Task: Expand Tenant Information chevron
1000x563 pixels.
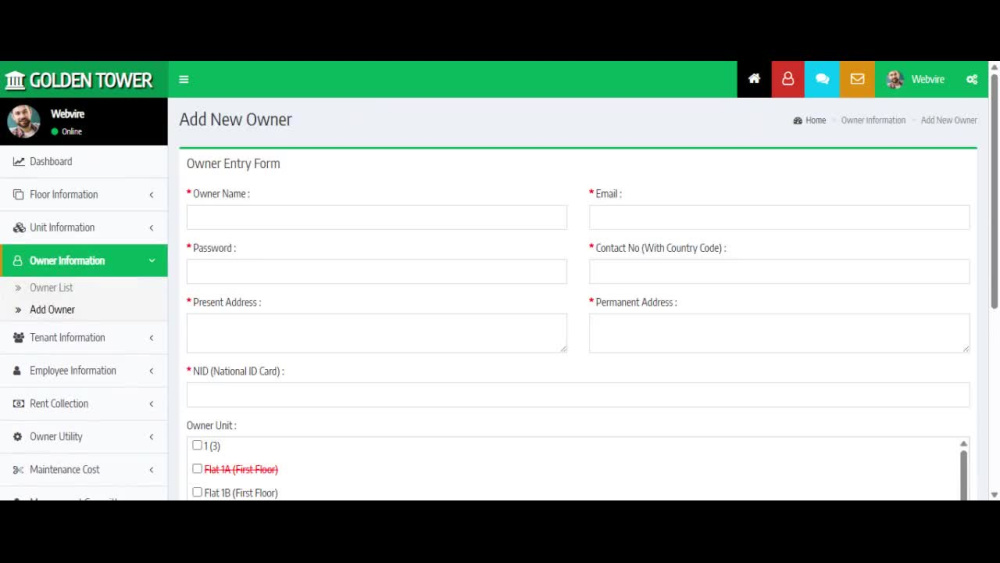Action: coord(151,337)
